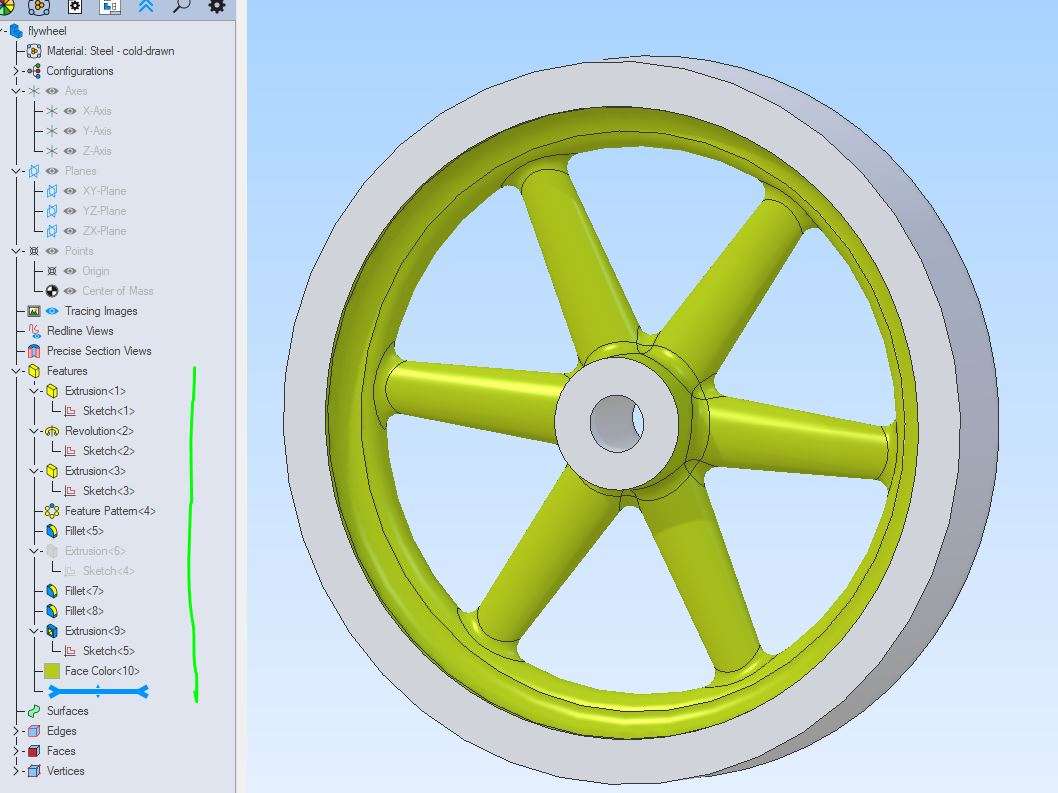
Task: Select the Faces node icon
Action: click(34, 750)
